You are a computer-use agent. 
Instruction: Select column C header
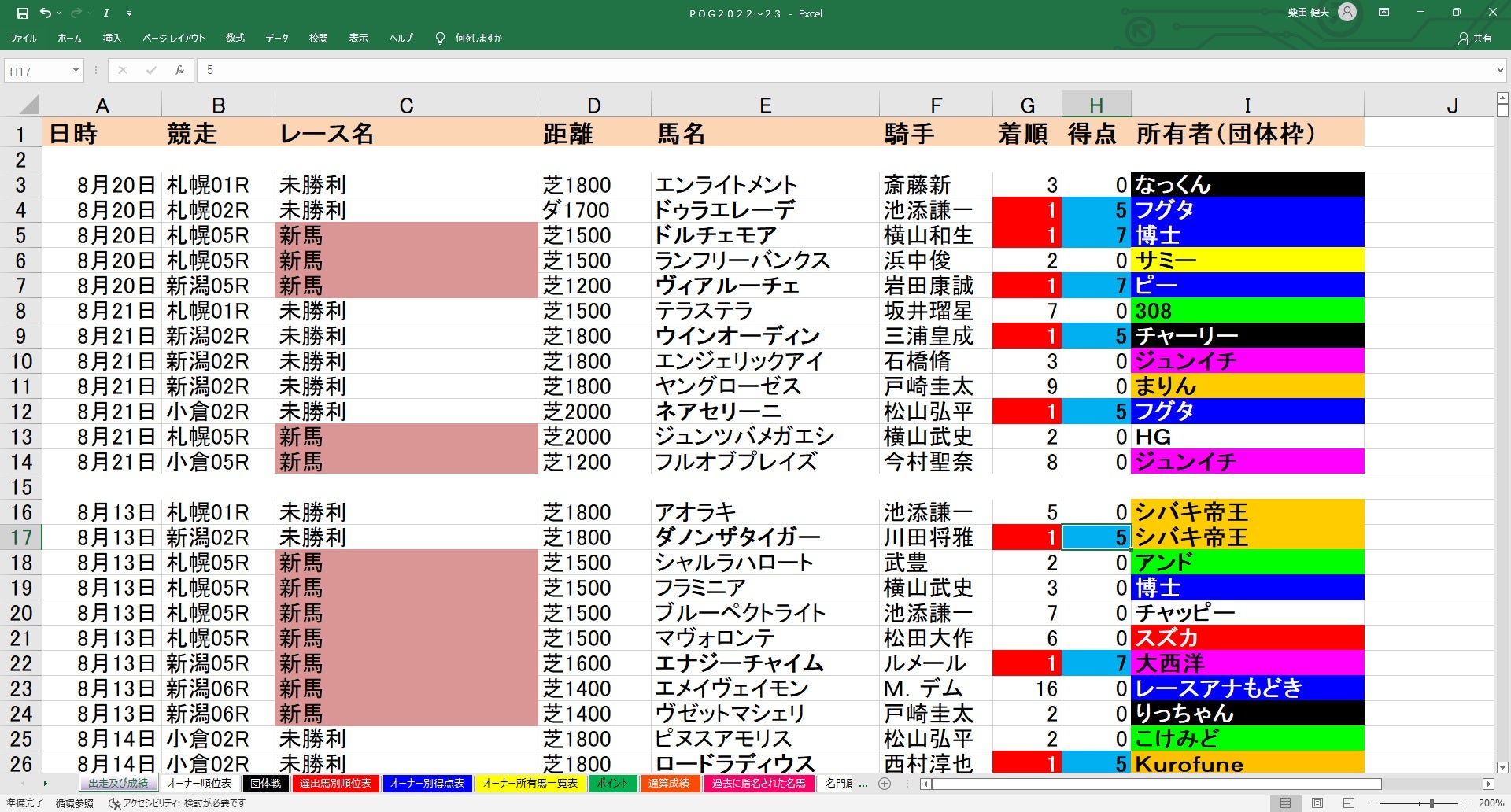(x=406, y=105)
